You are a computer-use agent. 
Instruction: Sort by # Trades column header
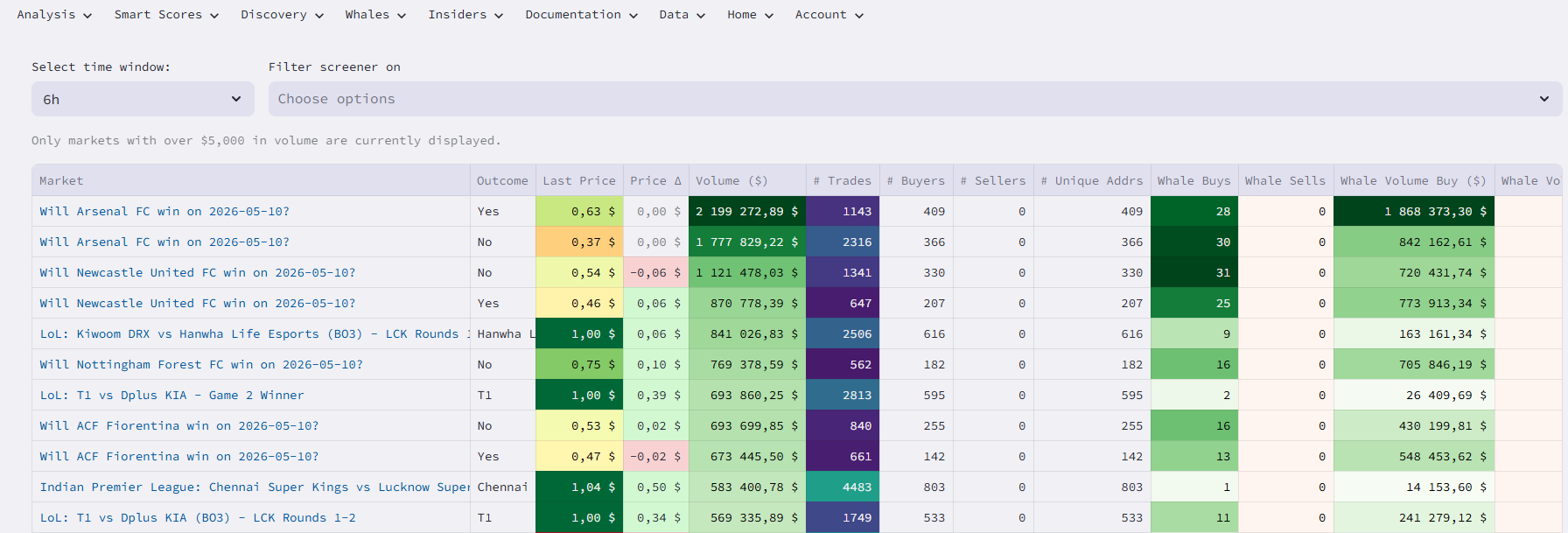click(843, 181)
